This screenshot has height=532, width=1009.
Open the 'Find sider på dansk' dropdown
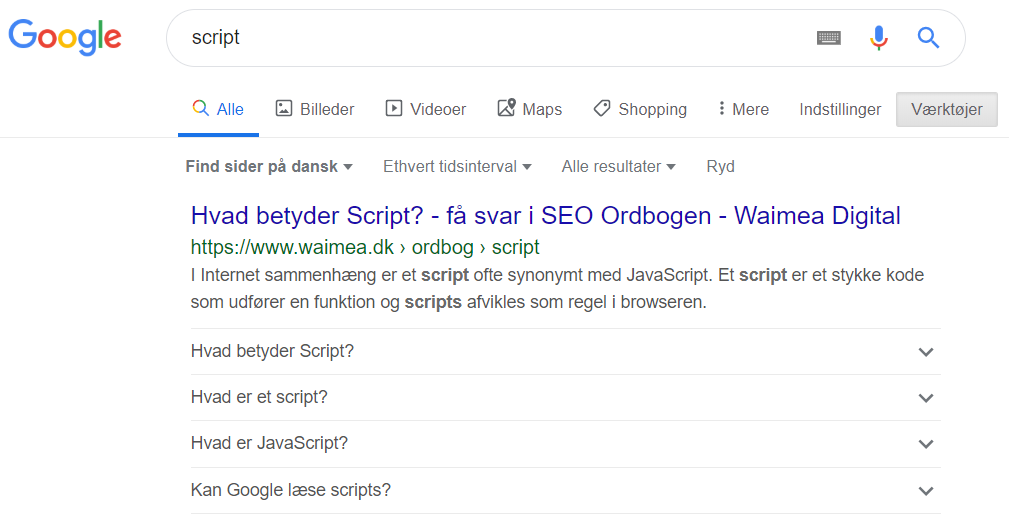tap(269, 166)
